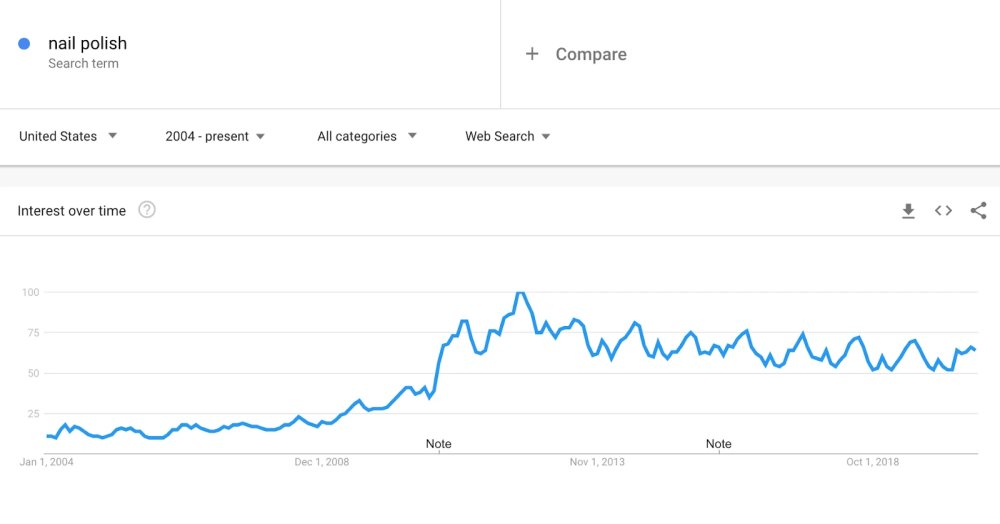Select the Dec 1, 2008 axis label
1000x524 pixels.
(321, 462)
